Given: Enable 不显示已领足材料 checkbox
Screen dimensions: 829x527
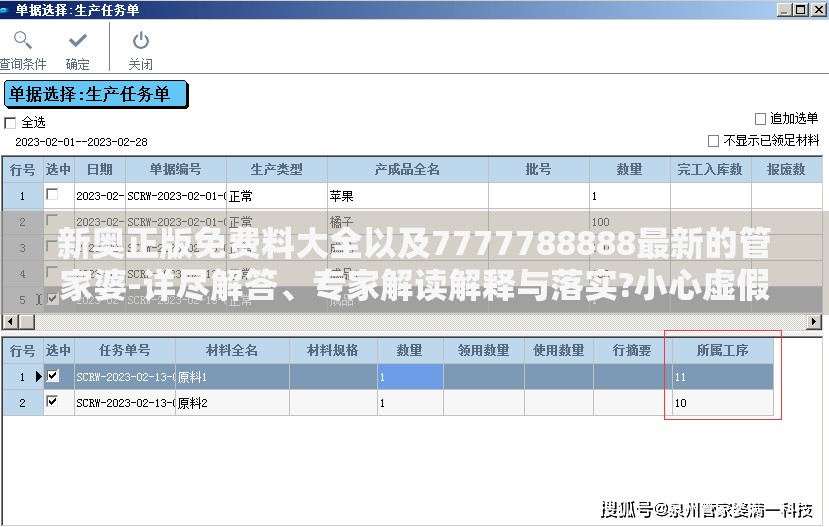Looking at the screenshot, I should click(713, 141).
